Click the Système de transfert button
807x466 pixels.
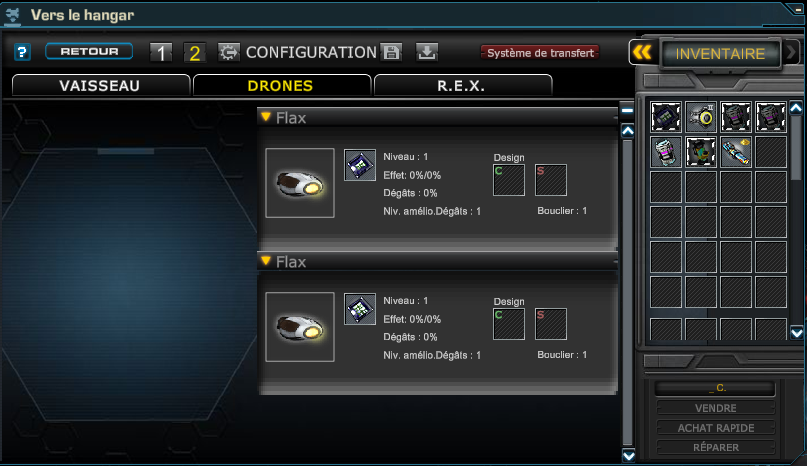pos(540,53)
